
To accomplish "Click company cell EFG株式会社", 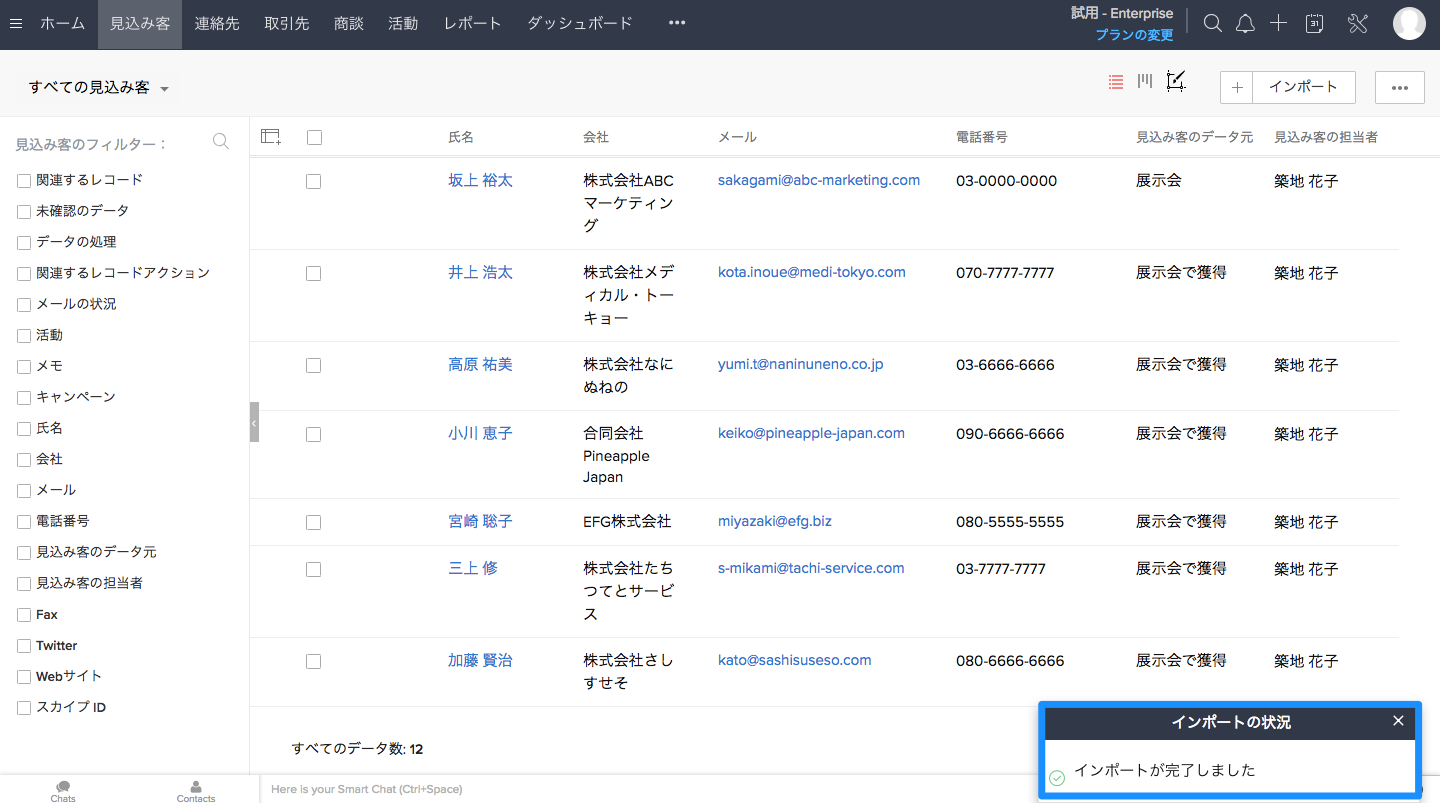I will coord(628,521).
